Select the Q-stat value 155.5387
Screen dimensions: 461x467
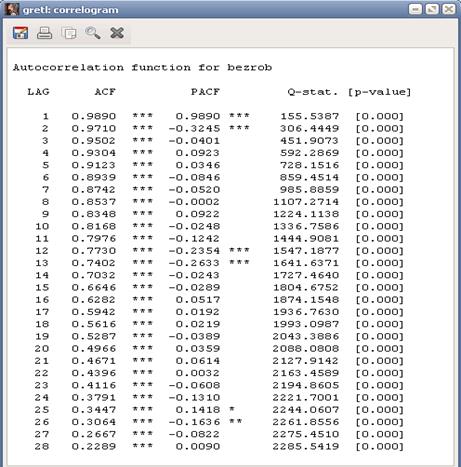(x=309, y=116)
